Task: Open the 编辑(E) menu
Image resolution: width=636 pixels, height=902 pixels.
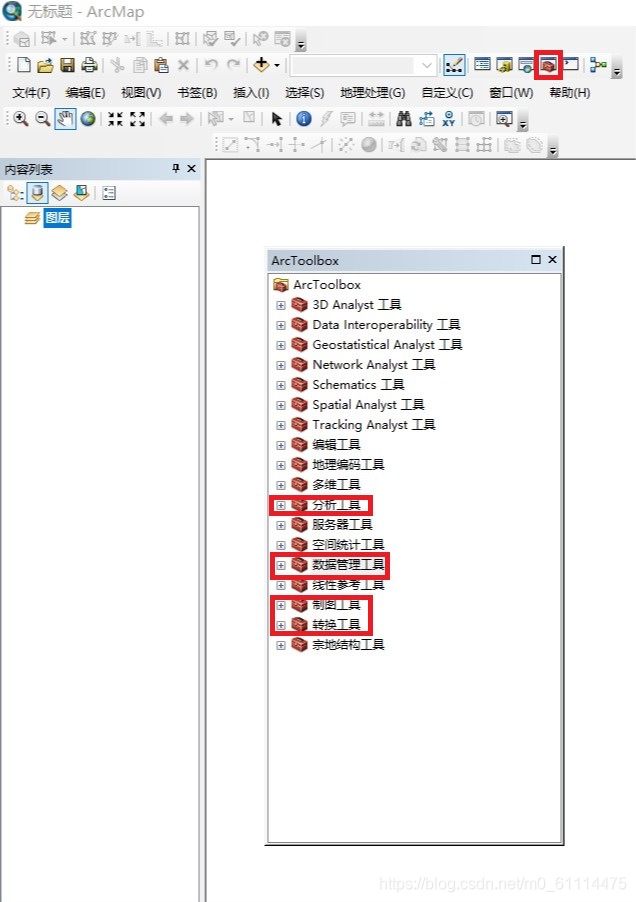Action: [85, 93]
